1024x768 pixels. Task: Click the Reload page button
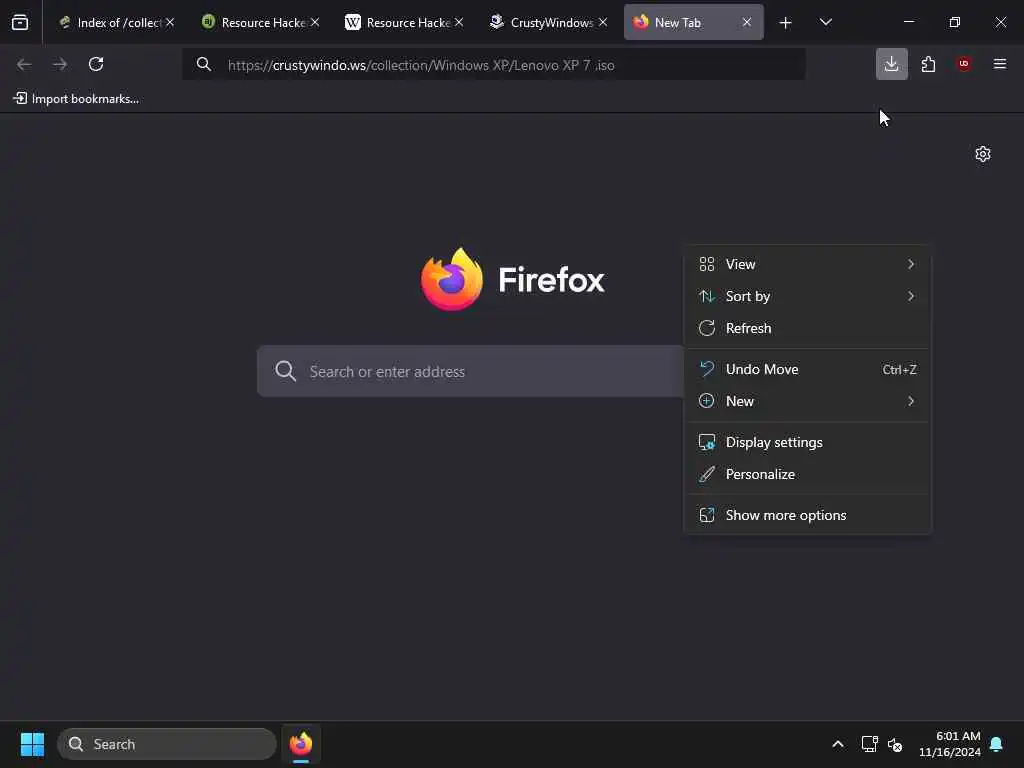(x=96, y=64)
